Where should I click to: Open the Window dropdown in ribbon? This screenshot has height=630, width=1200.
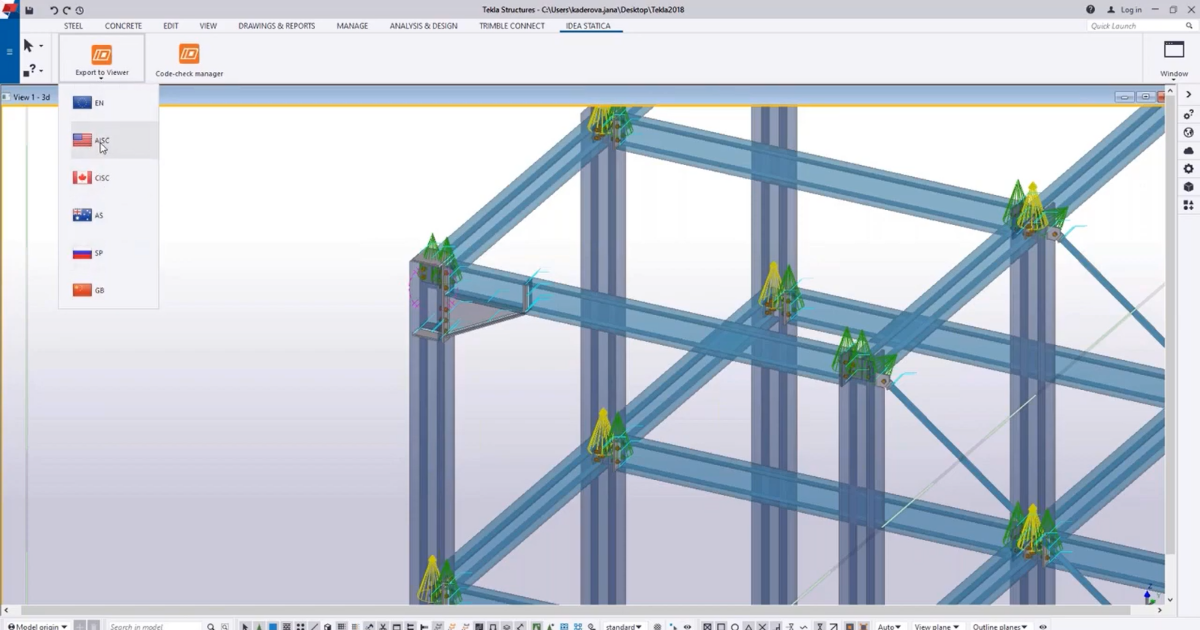1174,62
